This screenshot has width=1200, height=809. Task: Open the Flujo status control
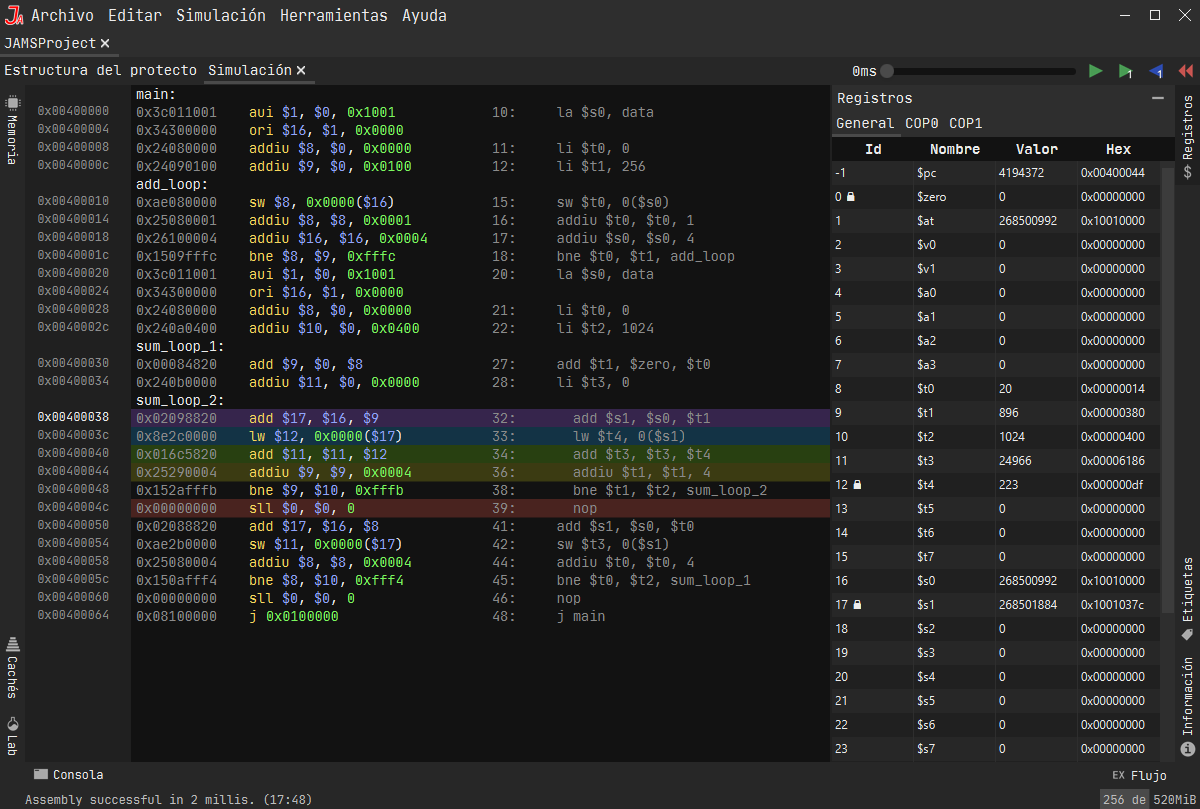click(1148, 774)
